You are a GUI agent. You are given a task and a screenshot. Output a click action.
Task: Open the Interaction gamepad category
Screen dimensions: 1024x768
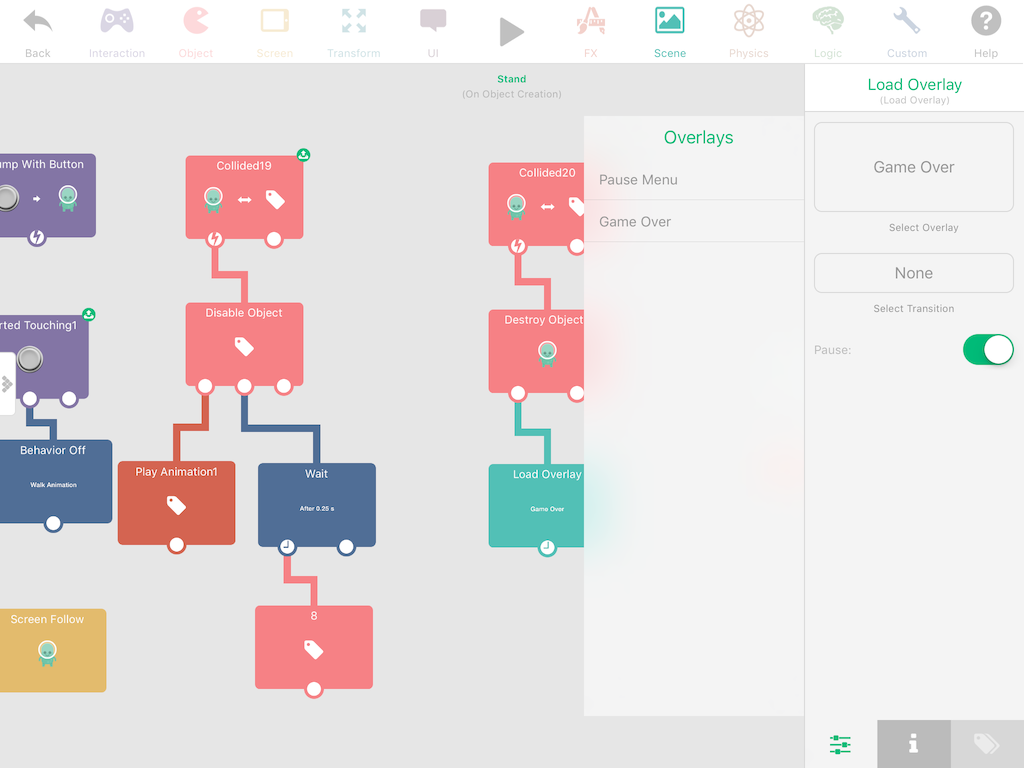pos(117,33)
